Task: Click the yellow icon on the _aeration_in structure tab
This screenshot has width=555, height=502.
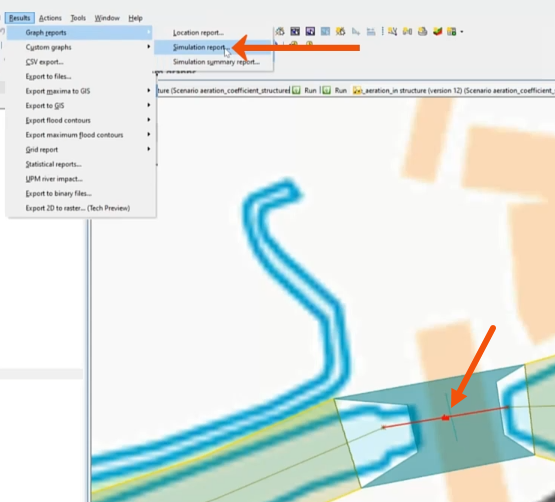Action: coord(357,90)
